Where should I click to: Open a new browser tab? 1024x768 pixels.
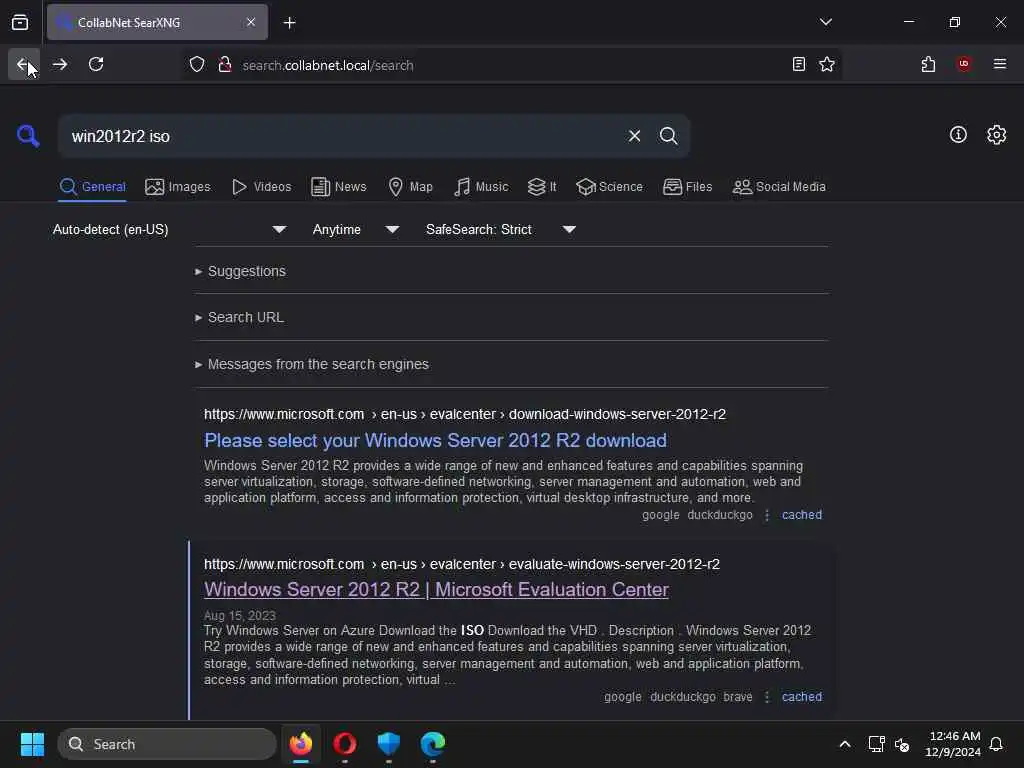[x=289, y=23]
